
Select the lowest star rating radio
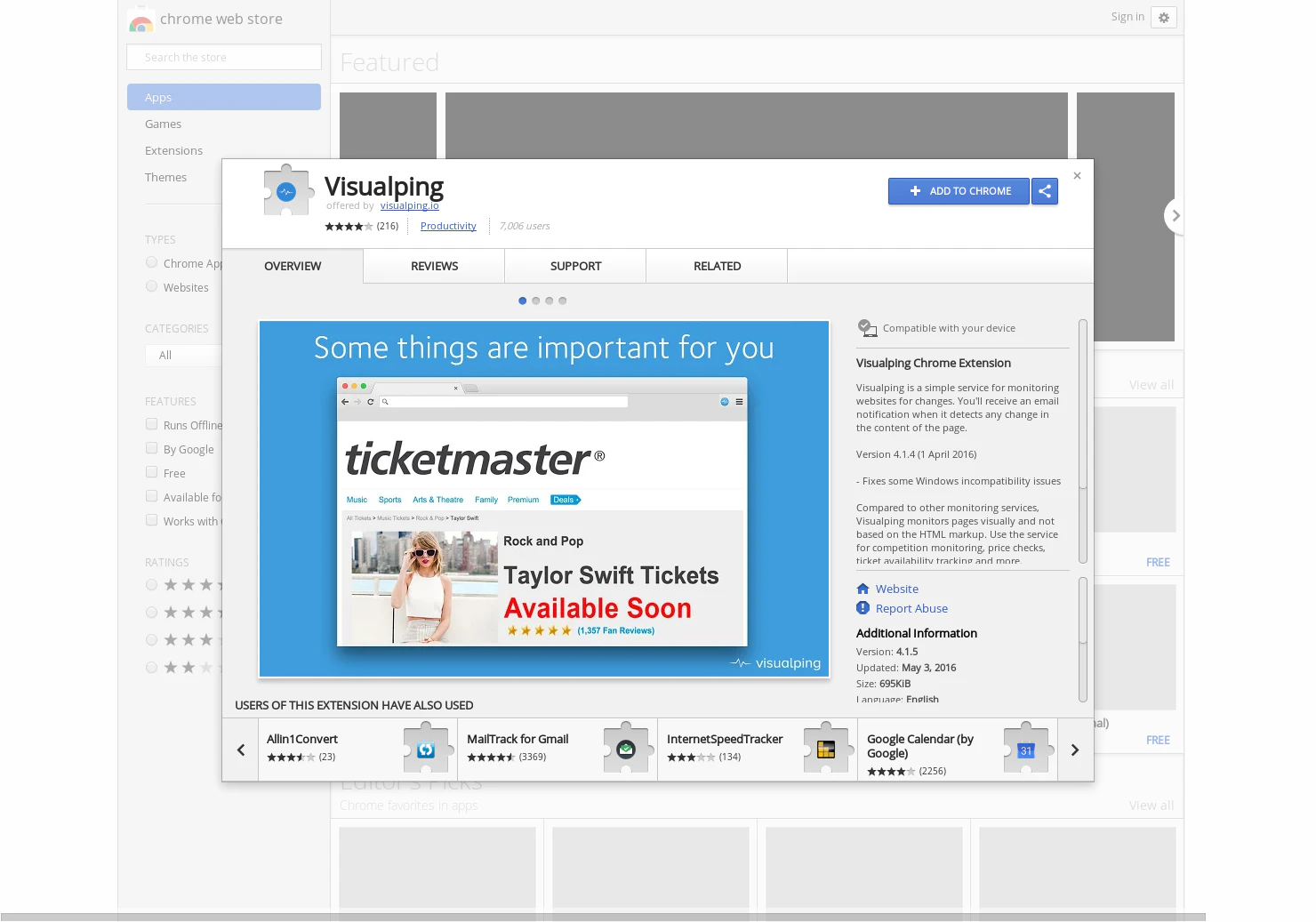[x=152, y=668]
